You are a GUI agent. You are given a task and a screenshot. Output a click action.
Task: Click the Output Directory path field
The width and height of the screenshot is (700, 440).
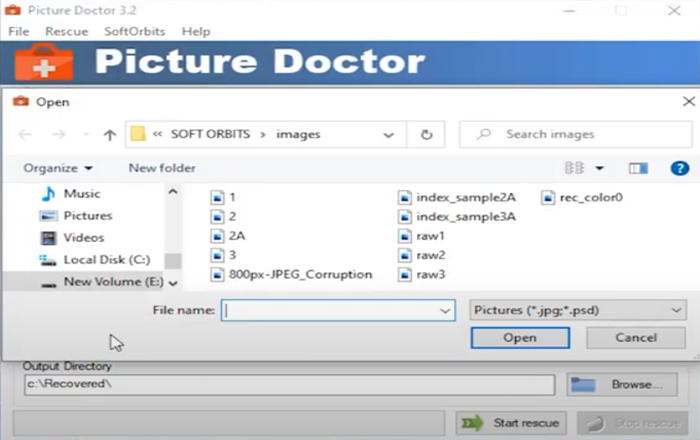pos(290,384)
